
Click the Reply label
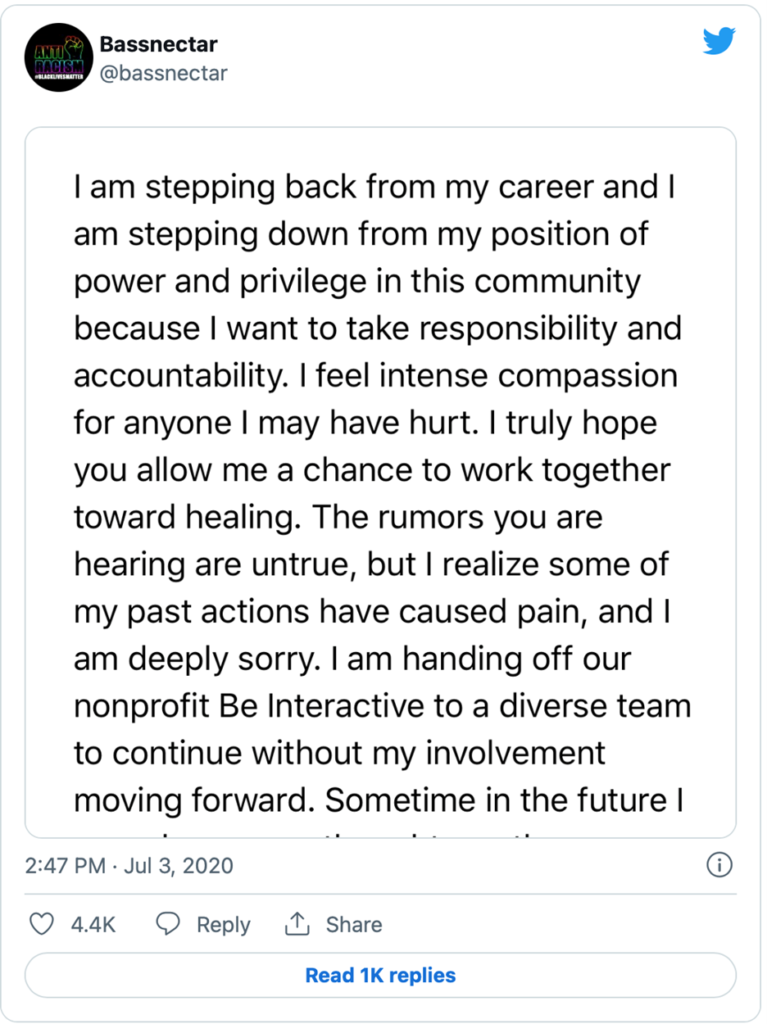[x=223, y=925]
